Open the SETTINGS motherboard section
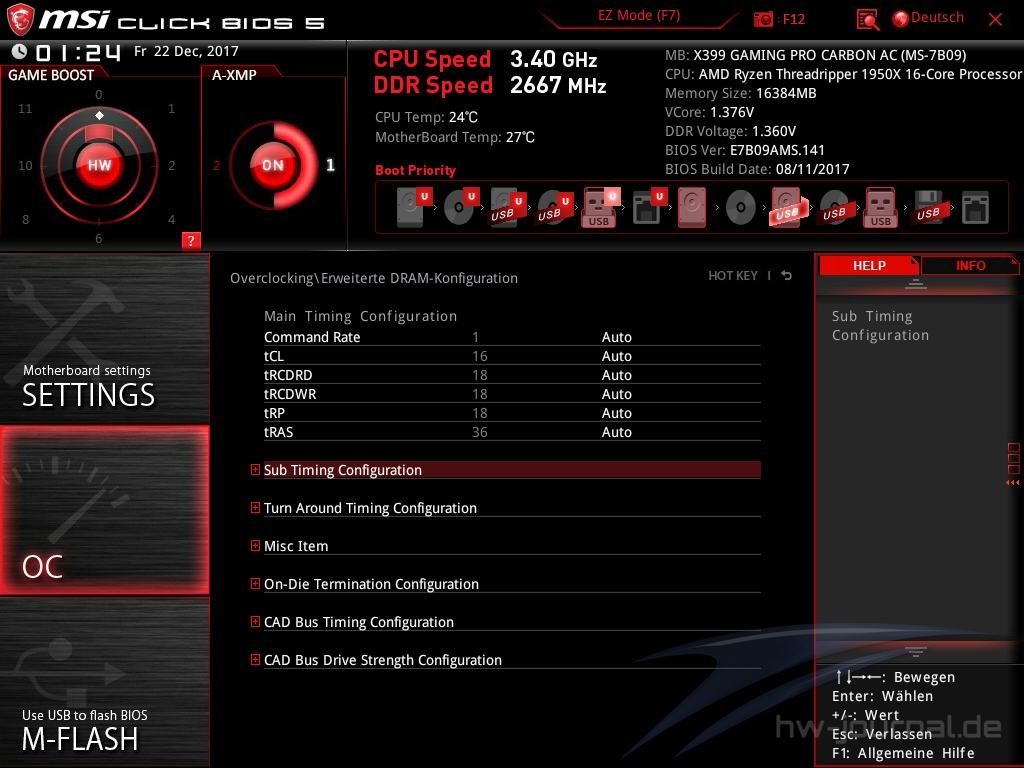1024x768 pixels. coord(104,338)
